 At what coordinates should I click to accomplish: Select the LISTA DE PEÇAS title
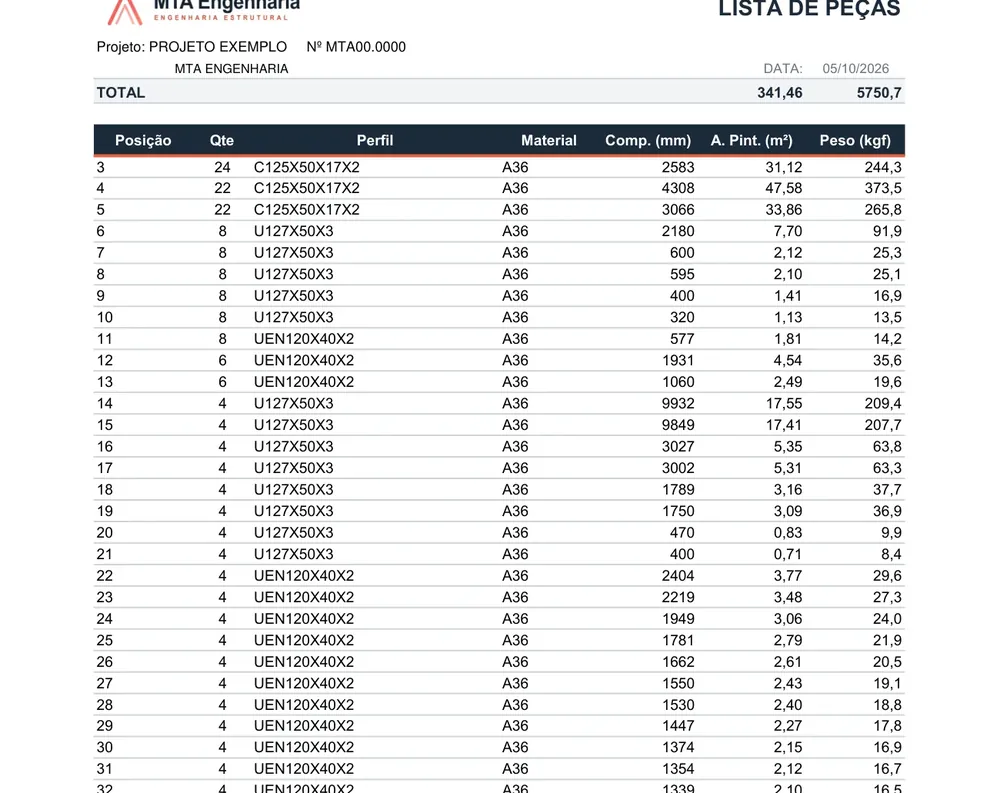[809, 8]
